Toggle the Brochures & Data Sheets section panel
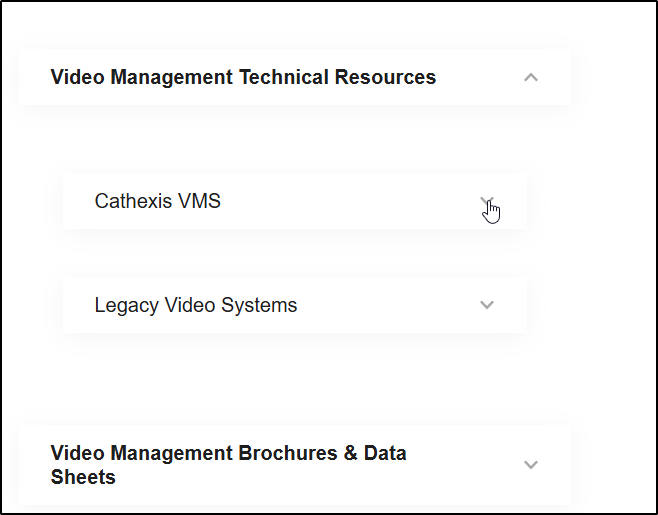 coord(295,465)
